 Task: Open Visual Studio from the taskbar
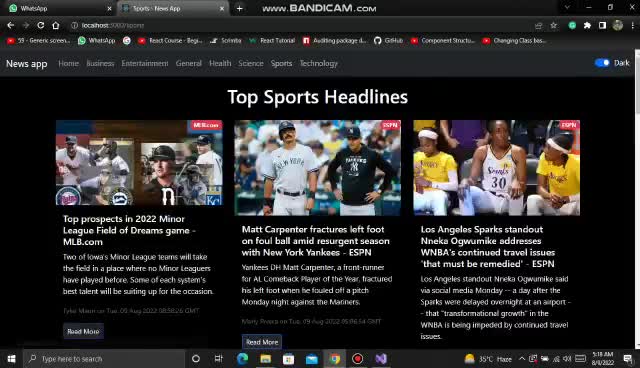click(381, 359)
